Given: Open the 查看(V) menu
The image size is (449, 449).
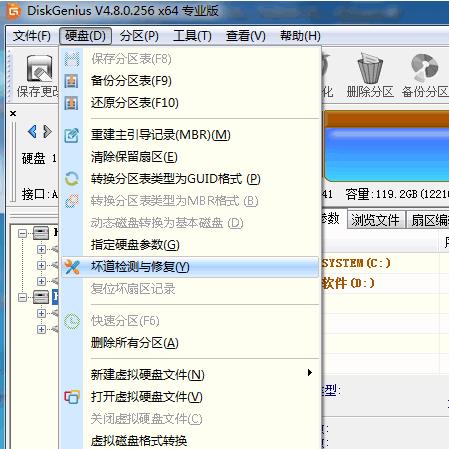Looking at the screenshot, I should (246, 36).
